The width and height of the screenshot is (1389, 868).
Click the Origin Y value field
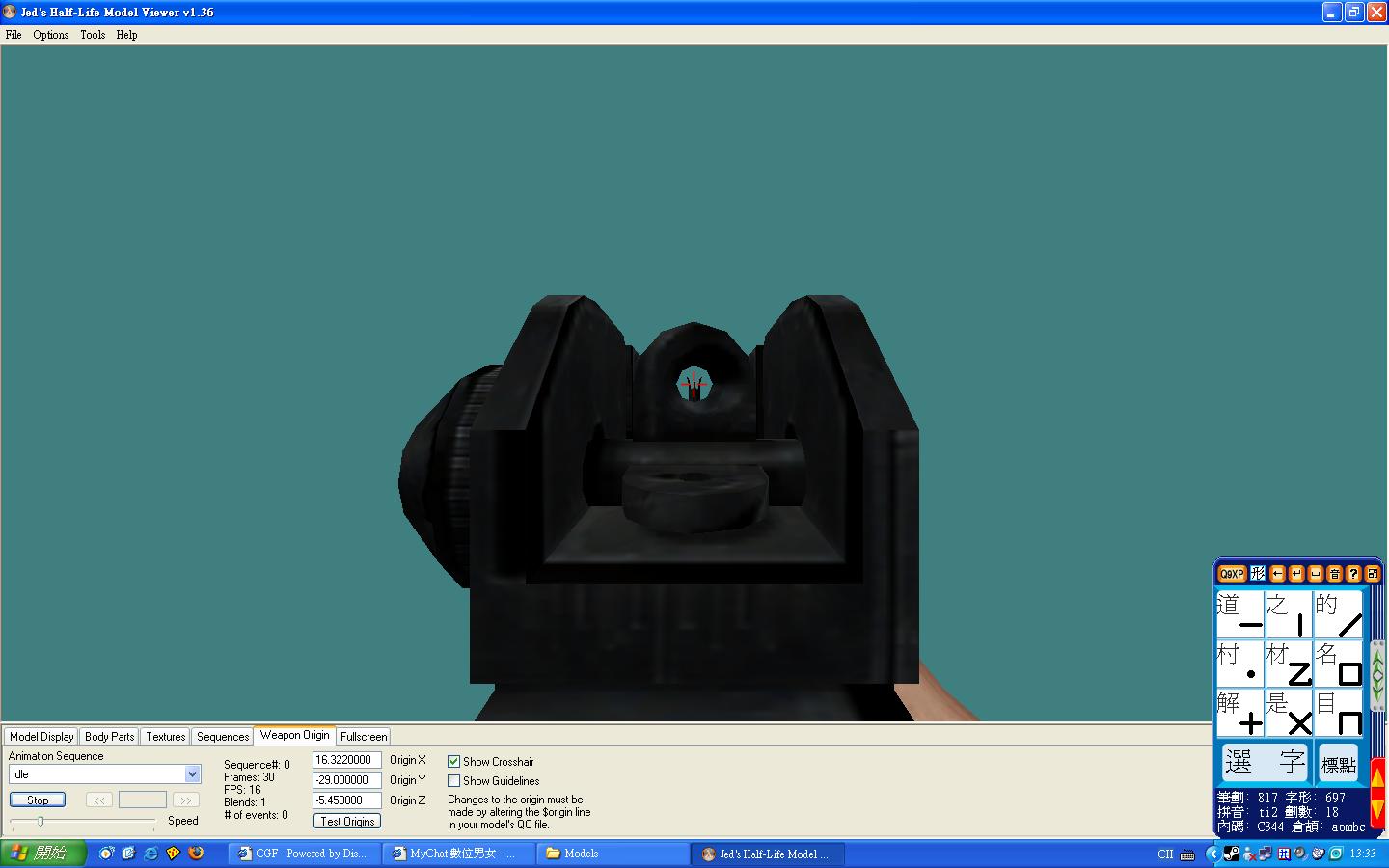[347, 780]
